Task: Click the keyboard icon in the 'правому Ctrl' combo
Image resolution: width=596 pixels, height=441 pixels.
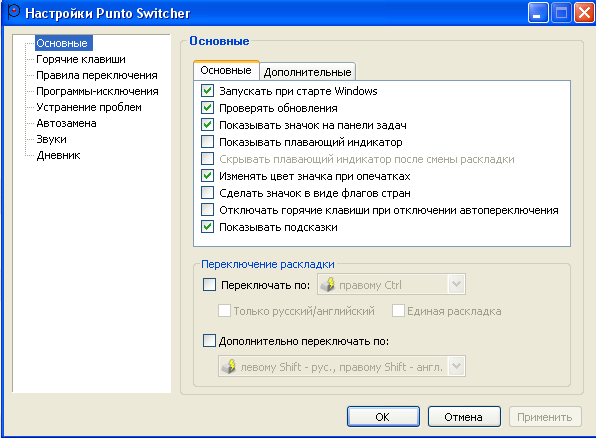Action: pos(327,284)
